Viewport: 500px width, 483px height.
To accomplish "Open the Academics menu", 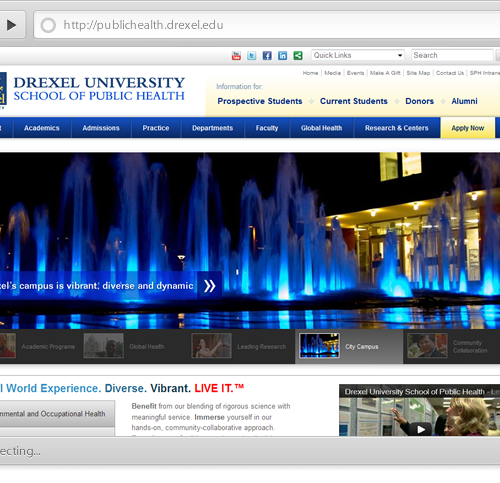I will (x=42, y=128).
